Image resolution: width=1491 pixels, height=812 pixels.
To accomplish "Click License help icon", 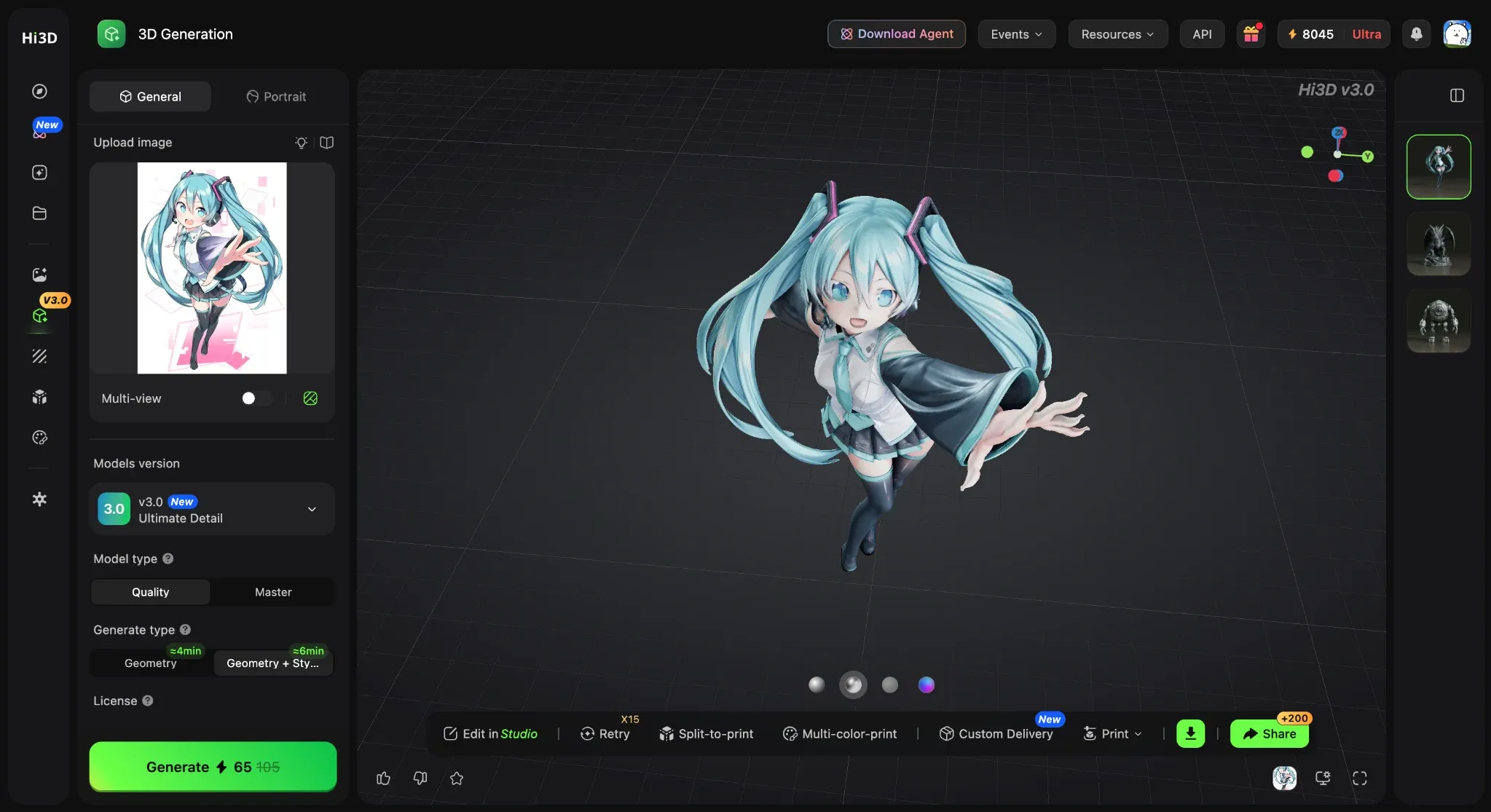I will tap(148, 701).
